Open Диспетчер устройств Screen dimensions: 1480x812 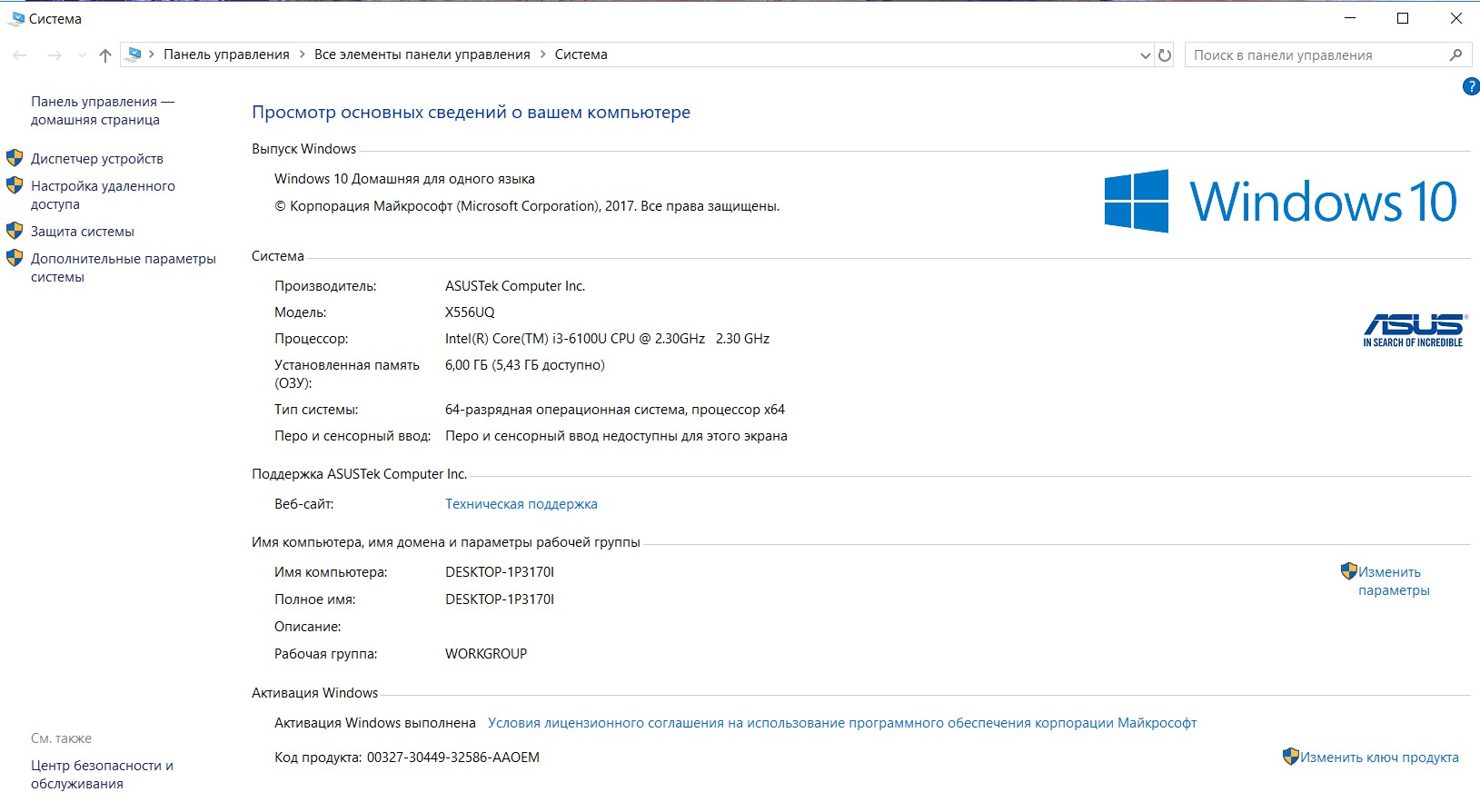click(97, 159)
